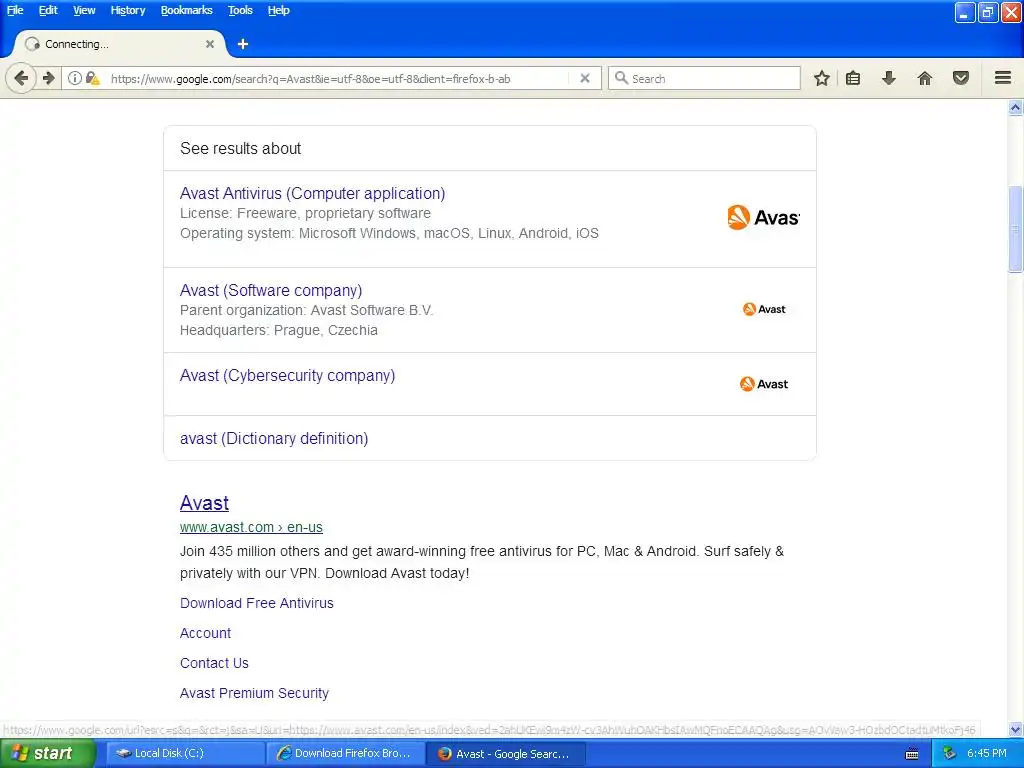Viewport: 1024px width, 768px height.
Task: Click the Avast Cybersecurity company logo
Action: tap(764, 384)
